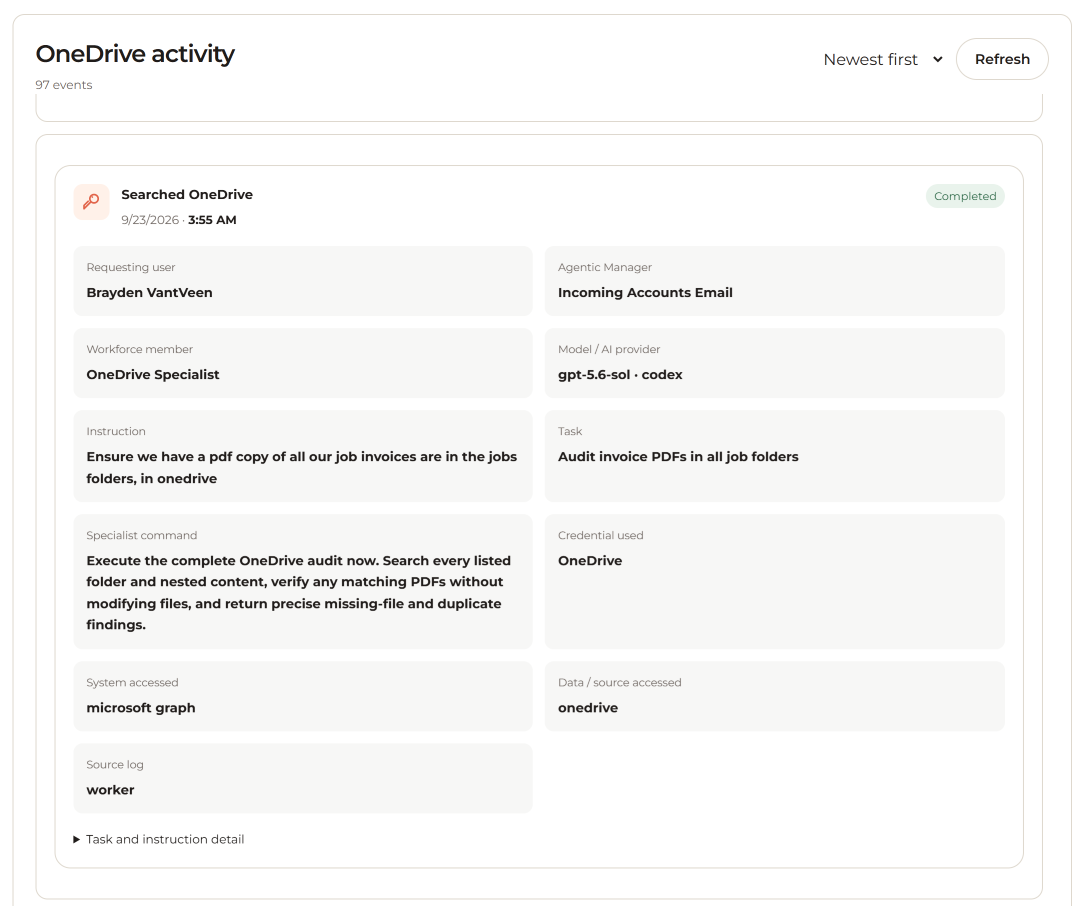Viewport: 1089px width, 906px height.
Task: Click the OneDrive credential value
Action: tap(590, 560)
